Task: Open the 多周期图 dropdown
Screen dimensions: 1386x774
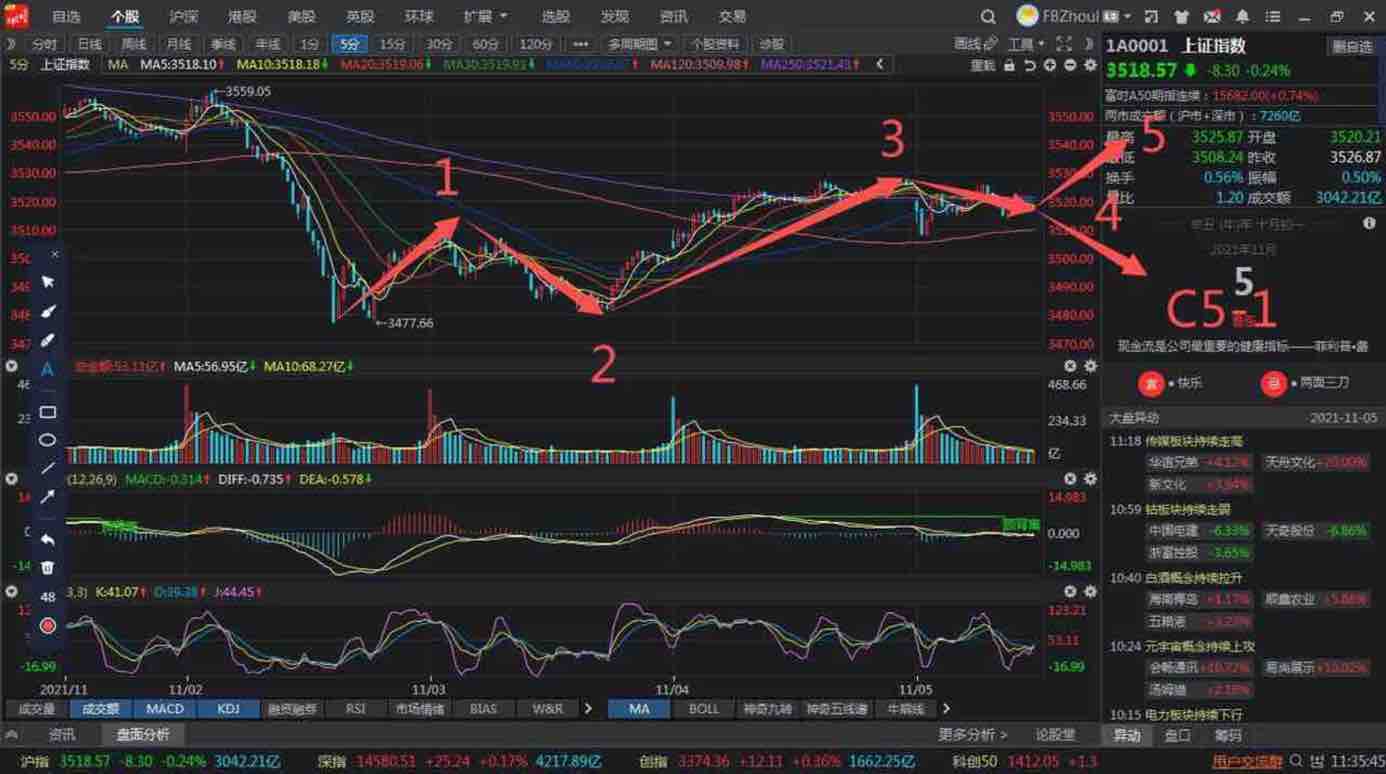Action: [640, 44]
